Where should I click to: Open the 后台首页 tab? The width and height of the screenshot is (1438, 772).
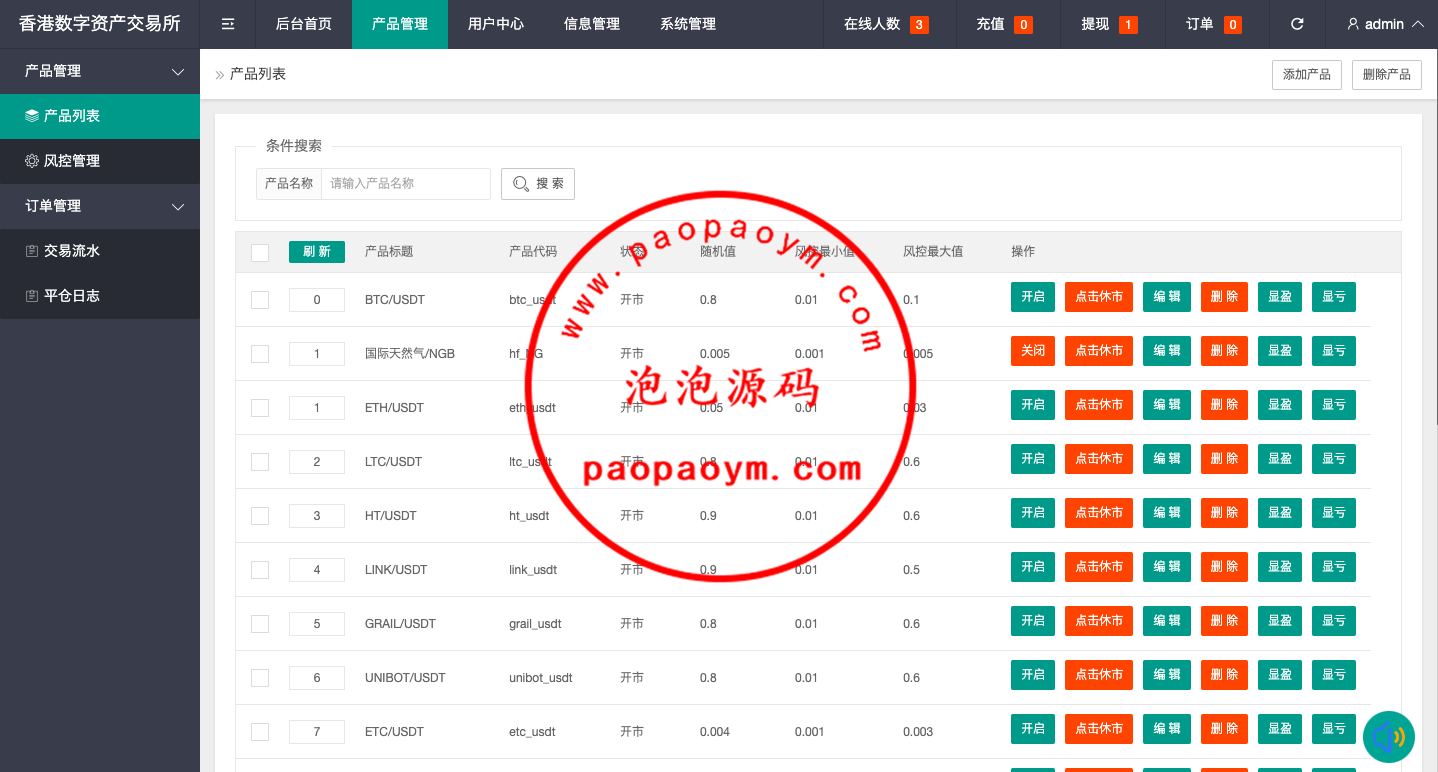click(304, 24)
